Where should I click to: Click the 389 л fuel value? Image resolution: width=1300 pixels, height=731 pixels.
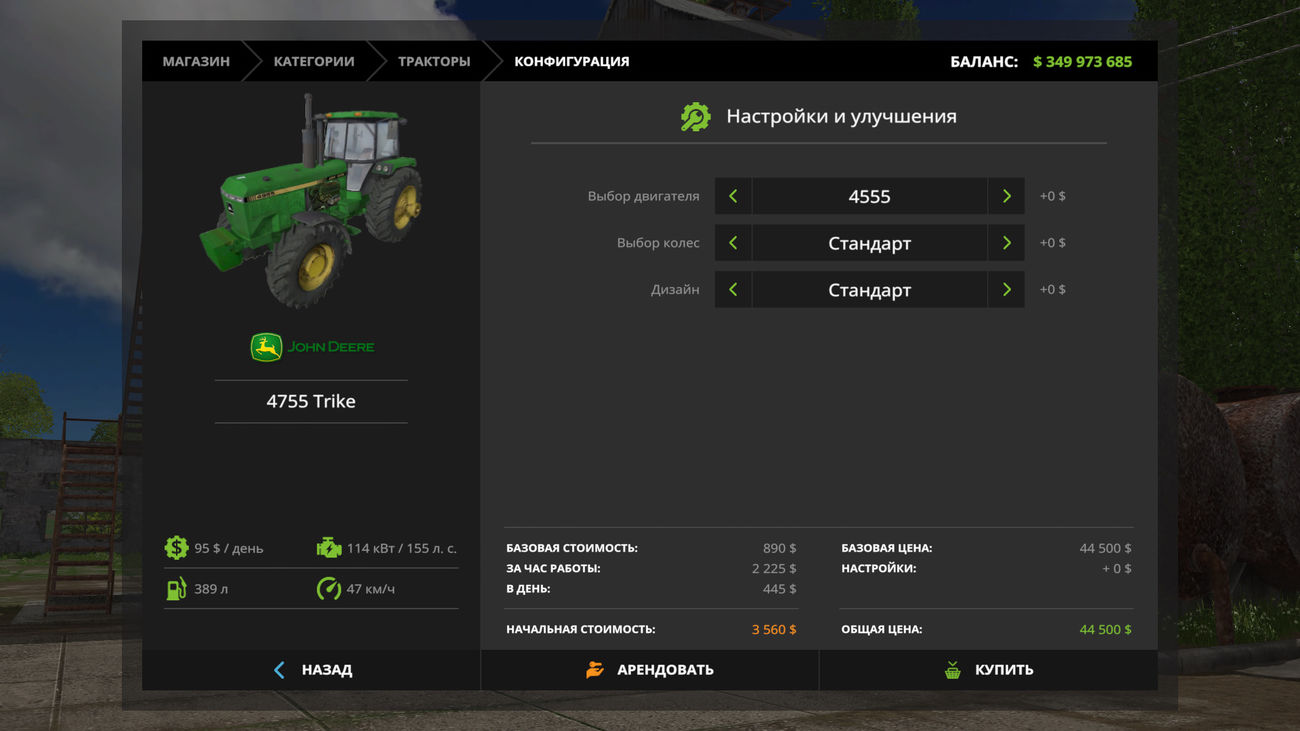coord(211,589)
